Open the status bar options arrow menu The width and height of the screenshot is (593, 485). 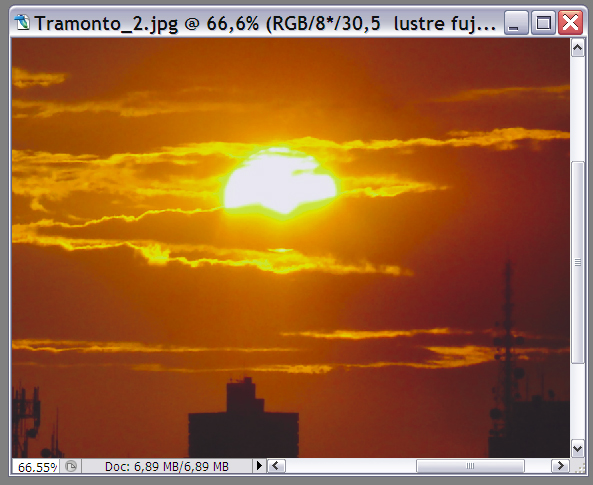point(259,466)
